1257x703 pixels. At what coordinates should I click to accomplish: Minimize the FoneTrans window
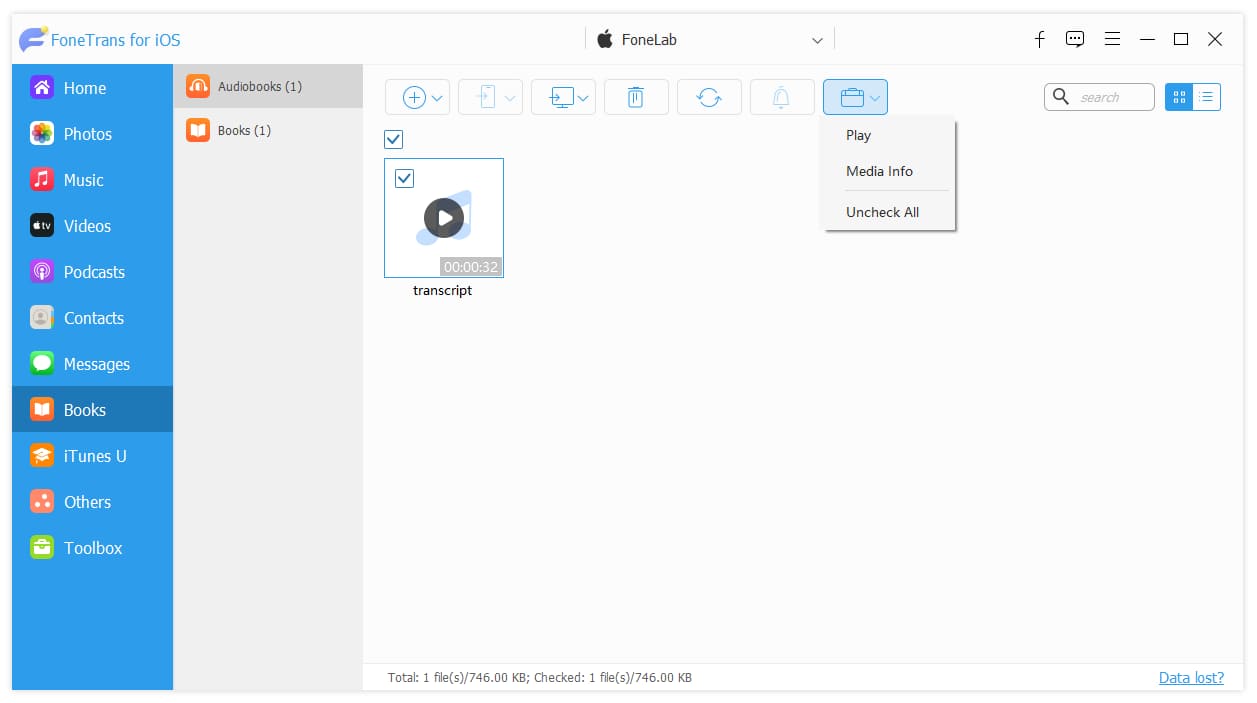pyautogui.click(x=1147, y=39)
